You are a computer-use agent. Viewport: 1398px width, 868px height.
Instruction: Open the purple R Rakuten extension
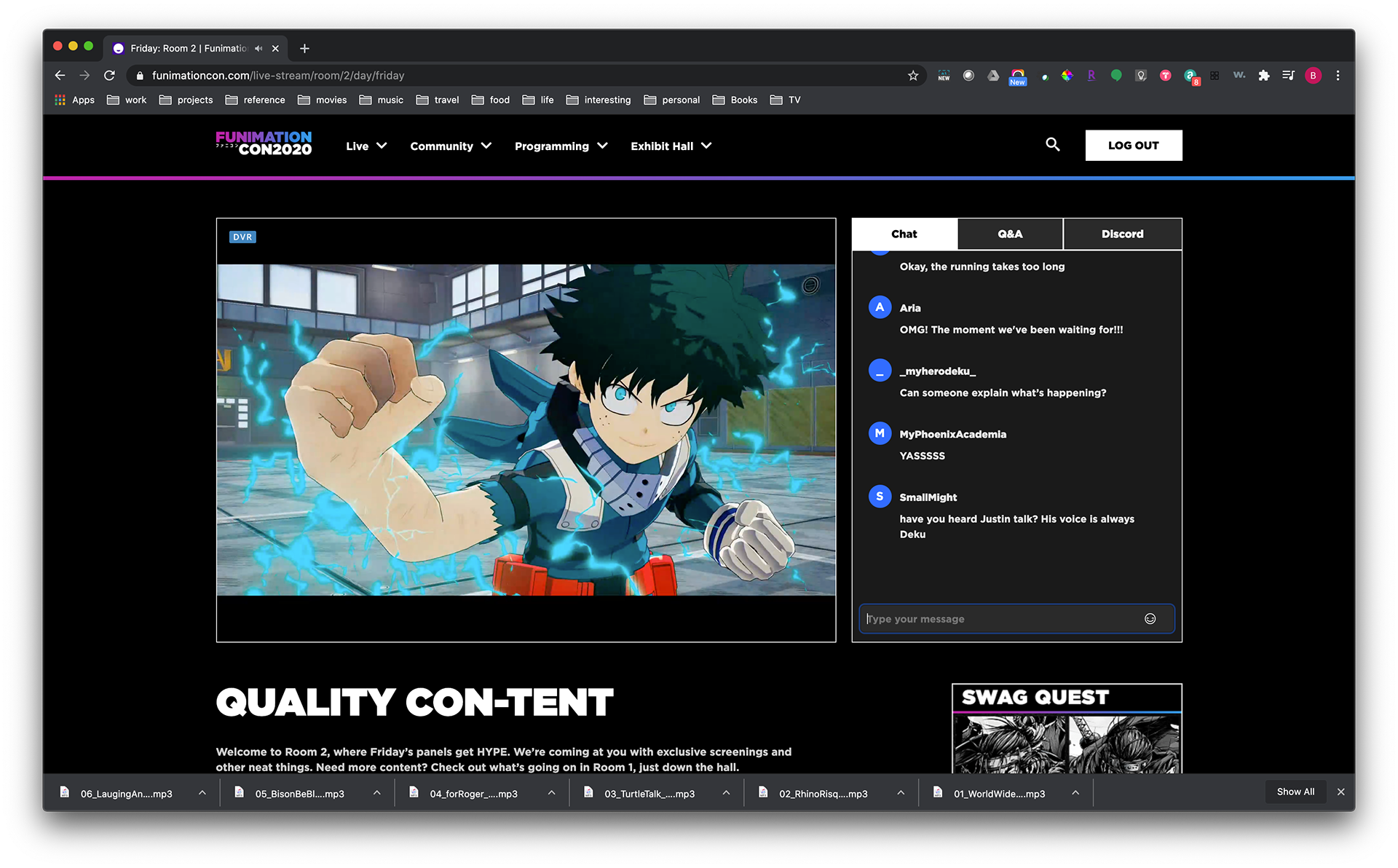[x=1091, y=76]
